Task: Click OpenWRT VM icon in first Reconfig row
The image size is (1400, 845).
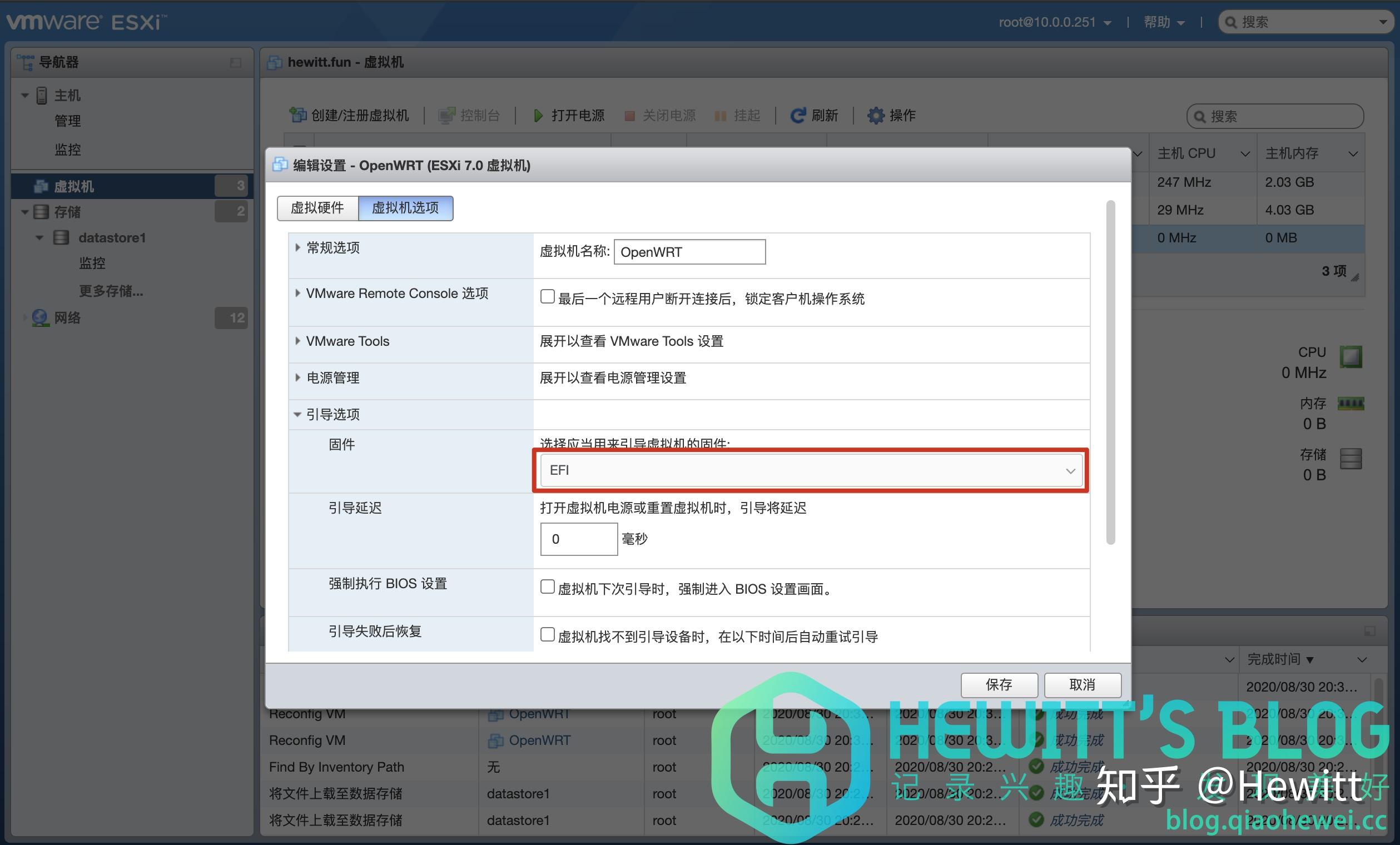Action: click(495, 714)
